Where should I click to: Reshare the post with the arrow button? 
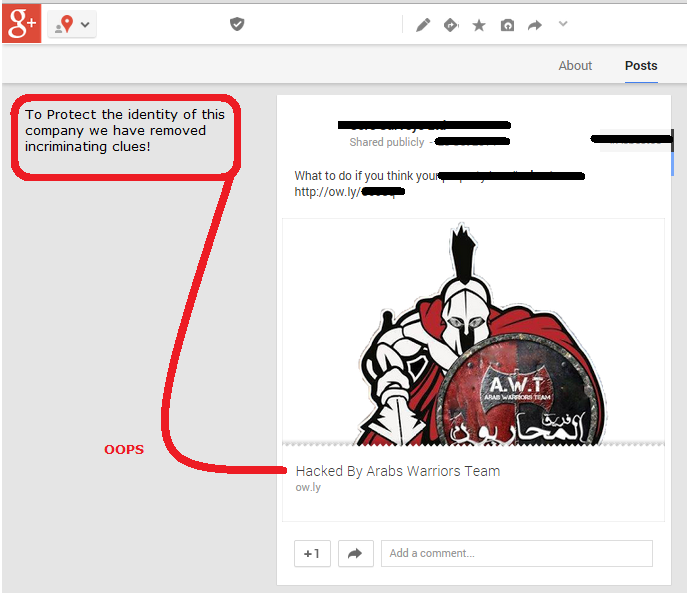tap(356, 554)
